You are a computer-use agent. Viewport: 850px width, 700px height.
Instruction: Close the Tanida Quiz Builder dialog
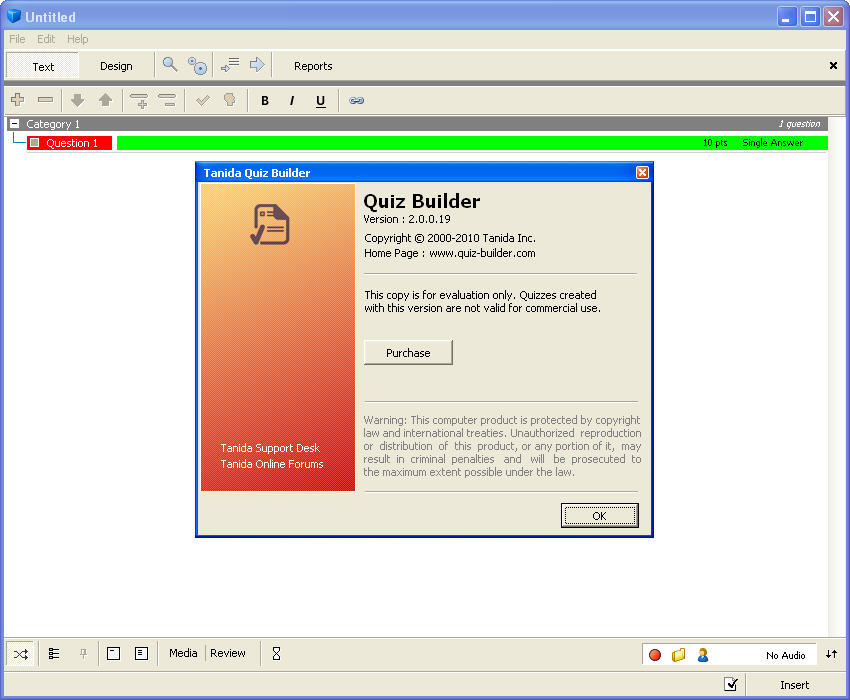coord(642,172)
